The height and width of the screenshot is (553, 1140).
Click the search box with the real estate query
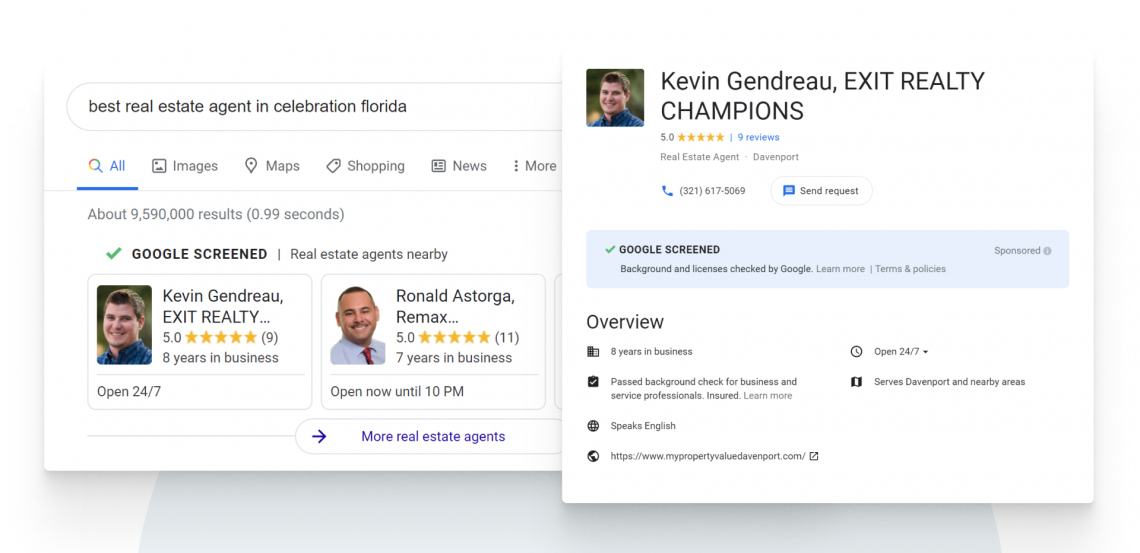click(314, 107)
